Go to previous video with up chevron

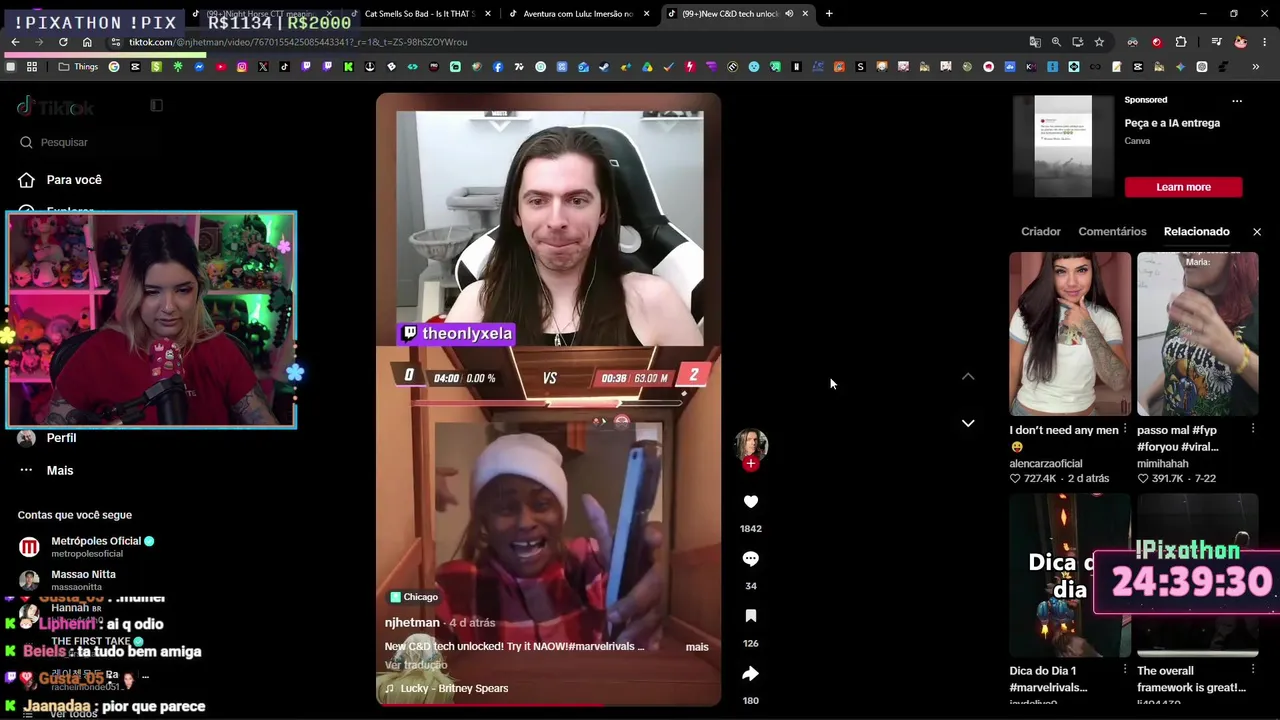tap(968, 376)
